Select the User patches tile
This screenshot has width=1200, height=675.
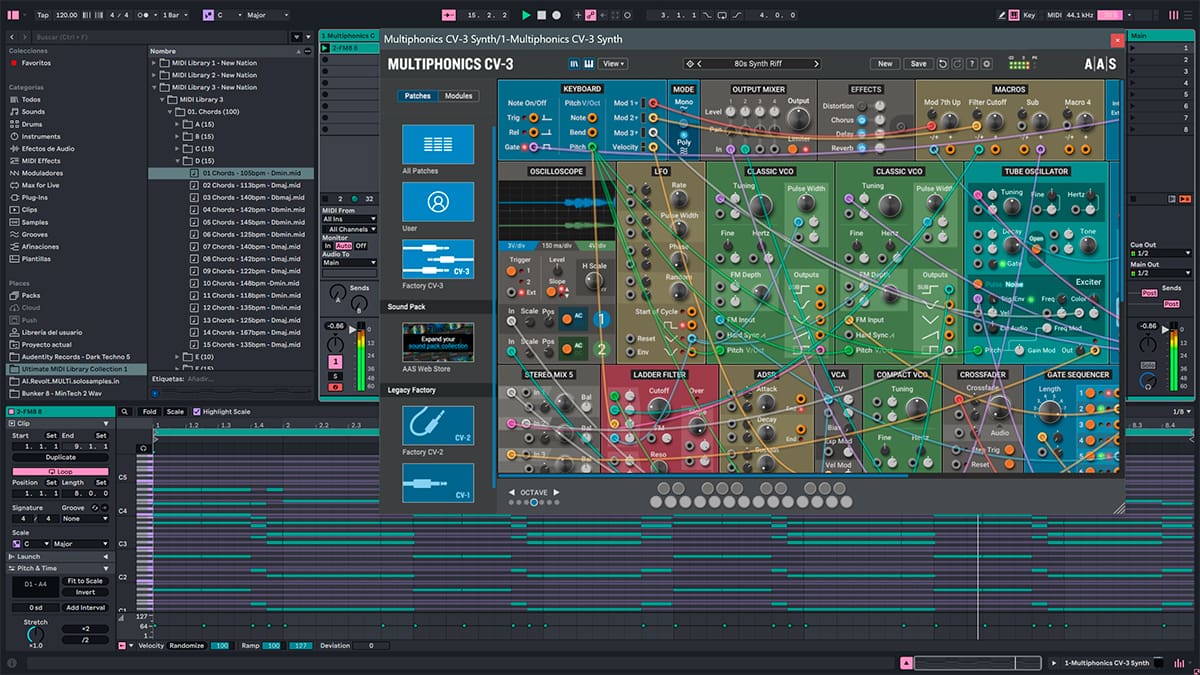(x=438, y=201)
